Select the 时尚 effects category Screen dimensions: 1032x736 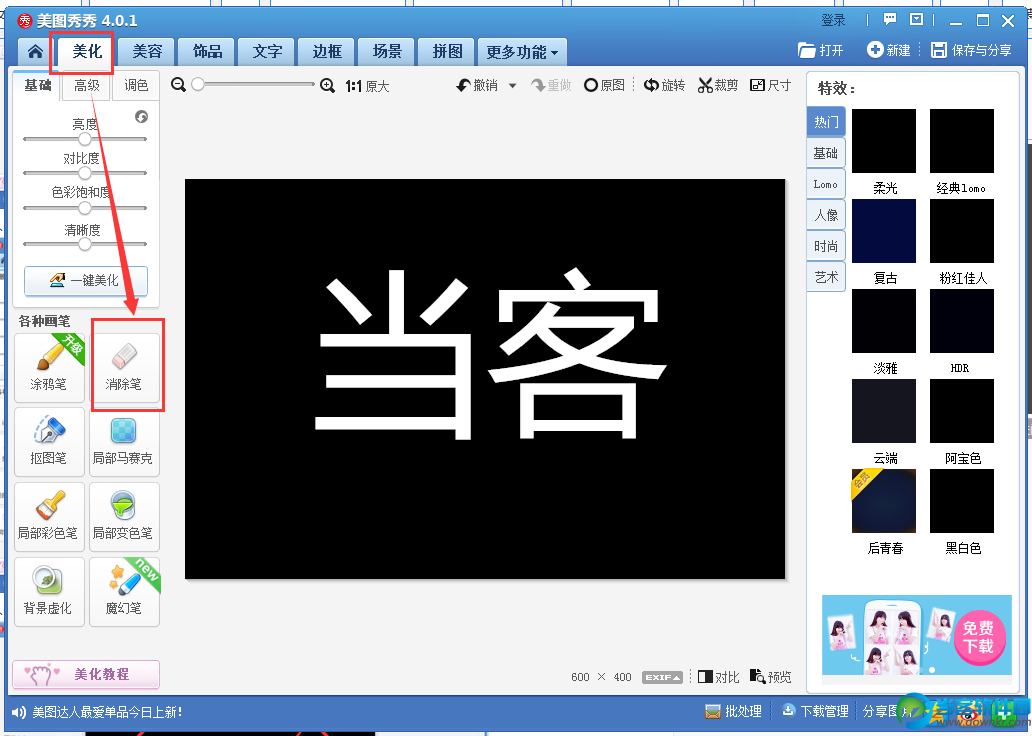point(826,246)
